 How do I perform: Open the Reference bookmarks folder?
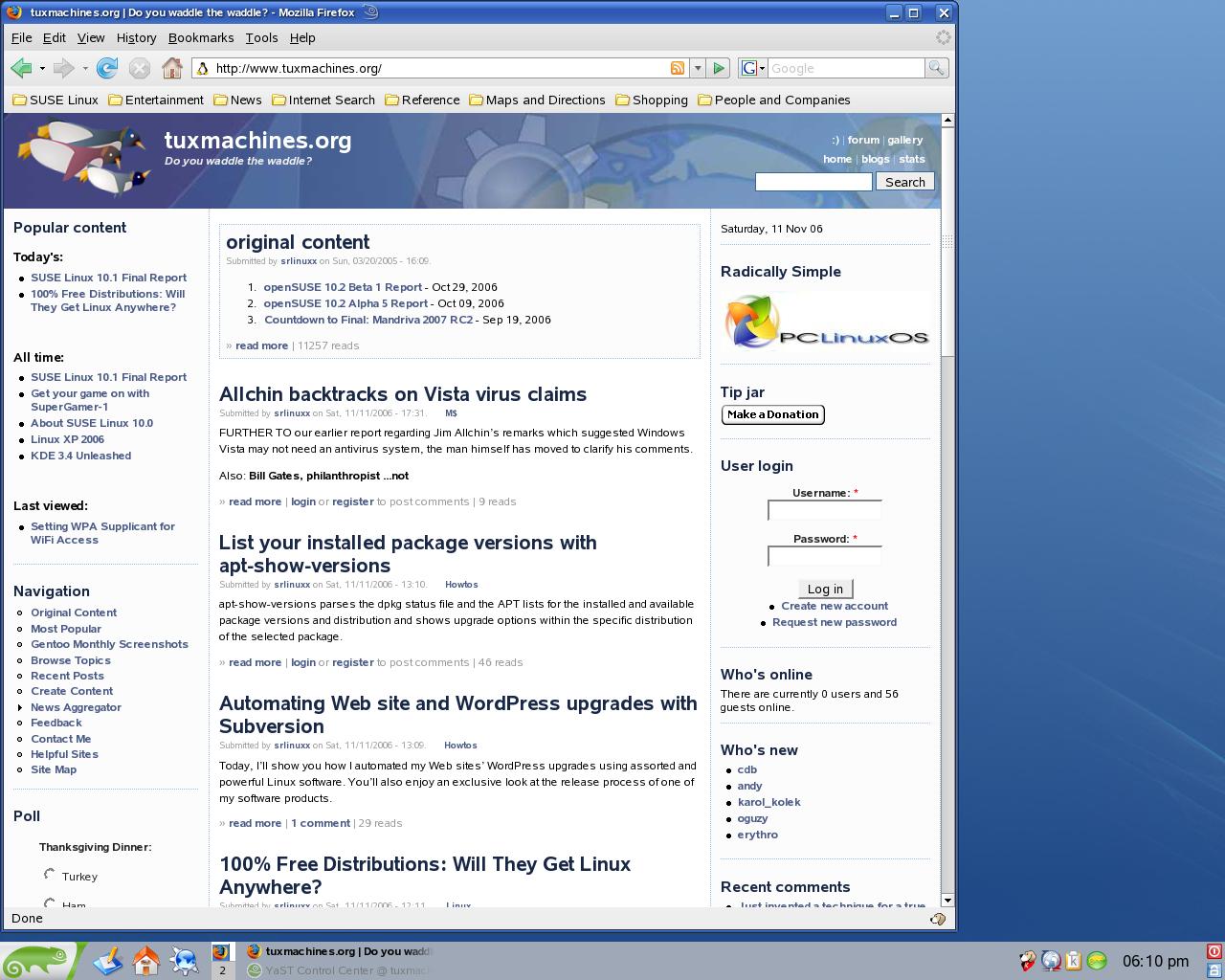pyautogui.click(x=422, y=100)
